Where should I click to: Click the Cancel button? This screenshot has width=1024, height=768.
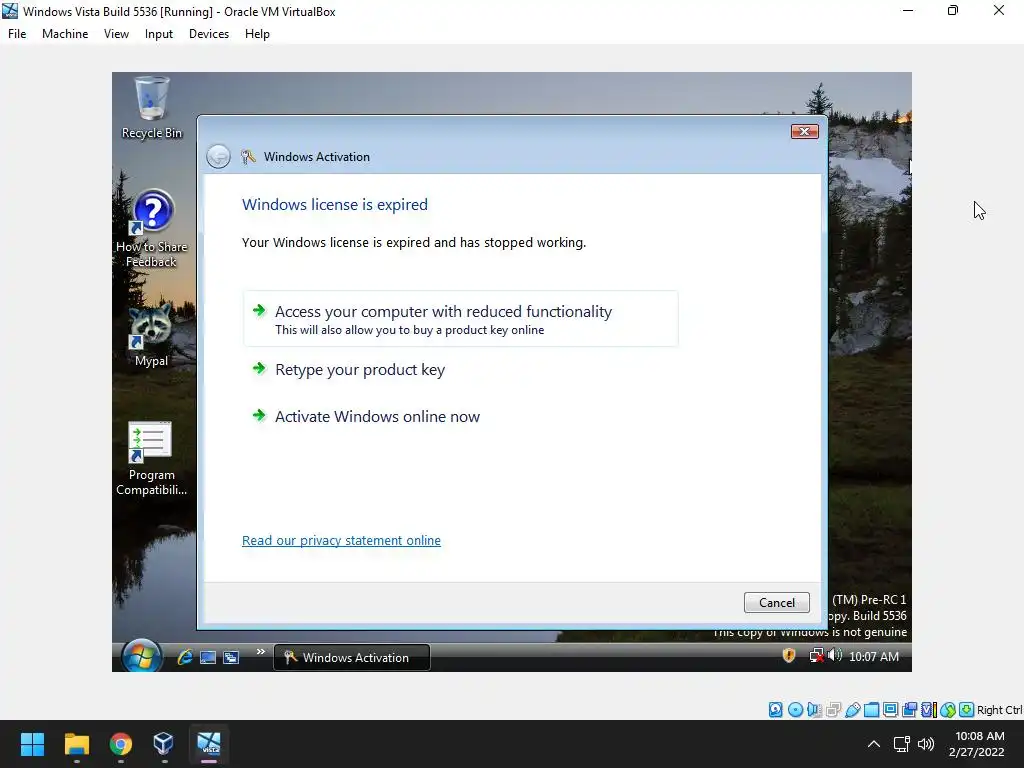[776, 602]
